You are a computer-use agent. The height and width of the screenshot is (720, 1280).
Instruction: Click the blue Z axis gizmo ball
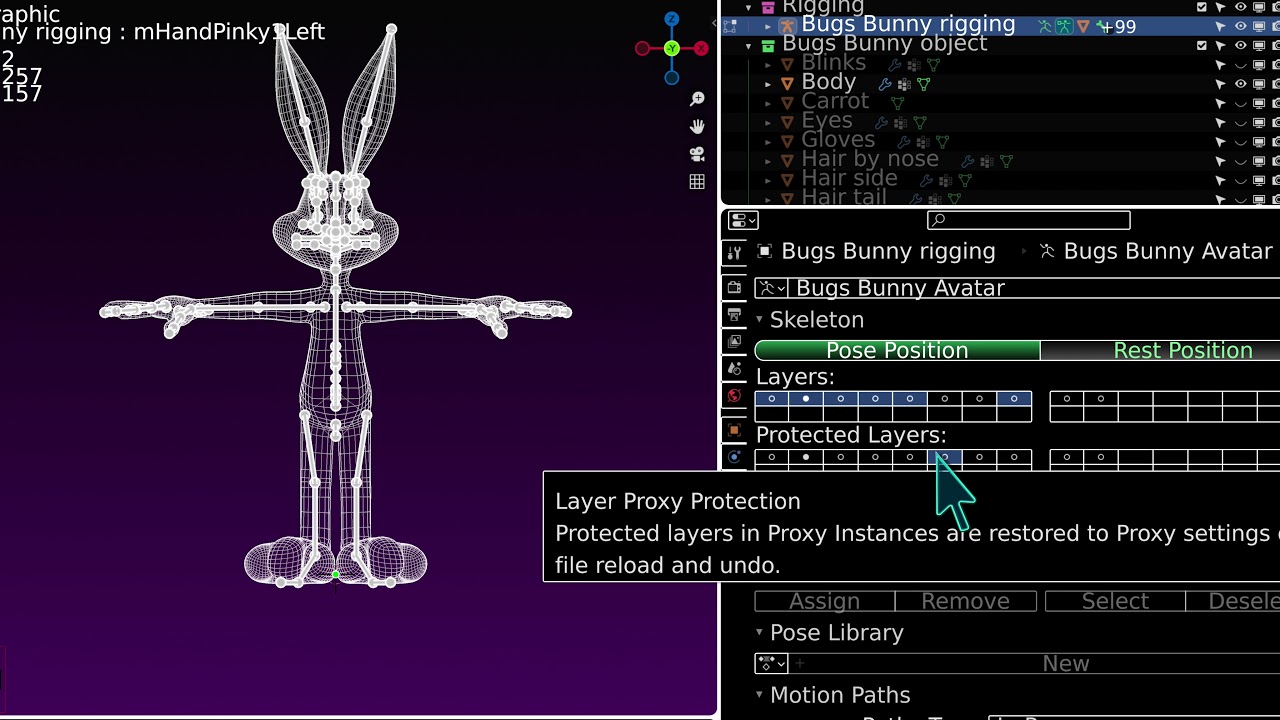click(672, 19)
